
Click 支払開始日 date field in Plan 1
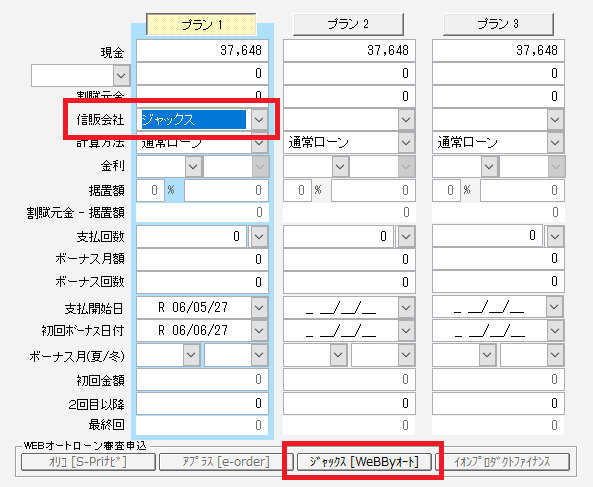point(194,307)
